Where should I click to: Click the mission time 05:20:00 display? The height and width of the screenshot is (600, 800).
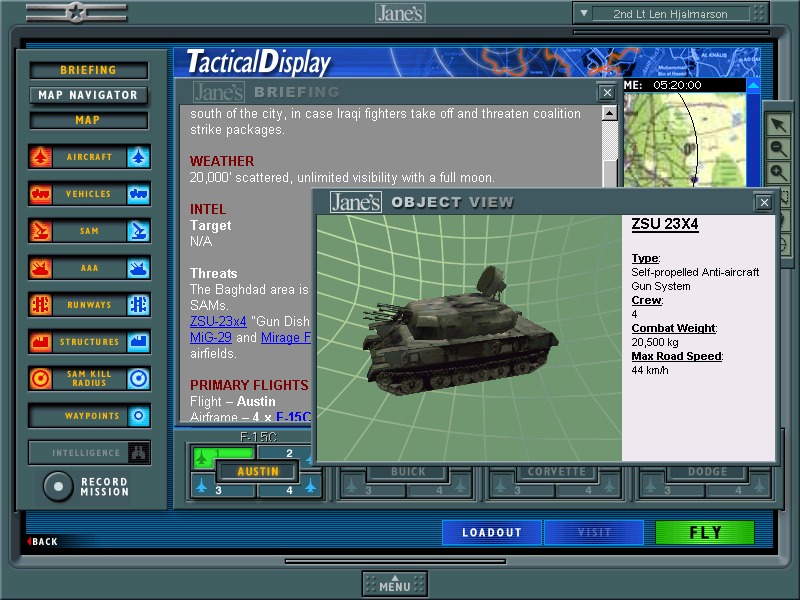(x=677, y=85)
